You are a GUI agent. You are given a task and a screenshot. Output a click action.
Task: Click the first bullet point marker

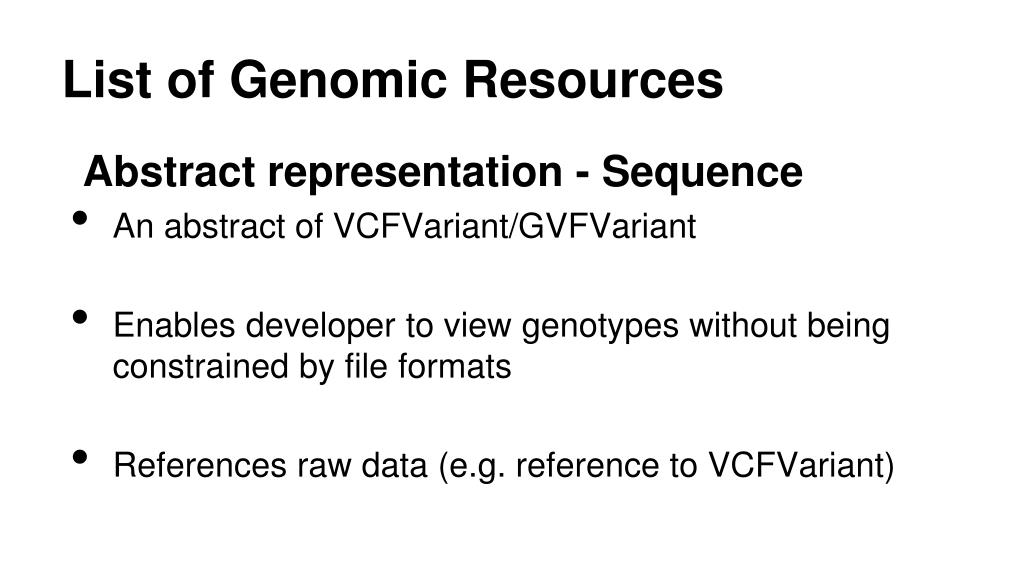pyautogui.click(x=80, y=218)
